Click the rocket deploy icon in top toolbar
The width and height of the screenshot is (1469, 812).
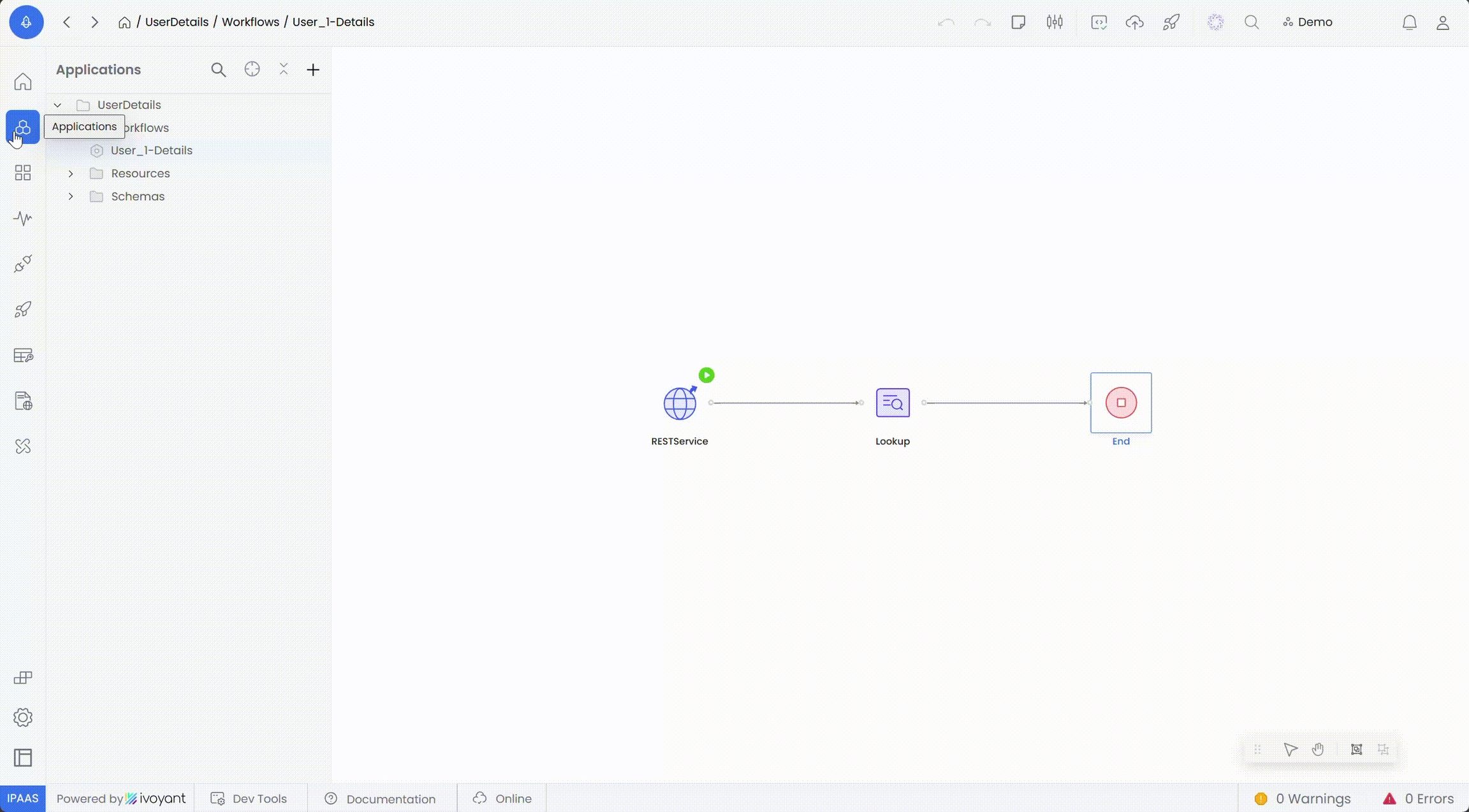[x=1171, y=22]
